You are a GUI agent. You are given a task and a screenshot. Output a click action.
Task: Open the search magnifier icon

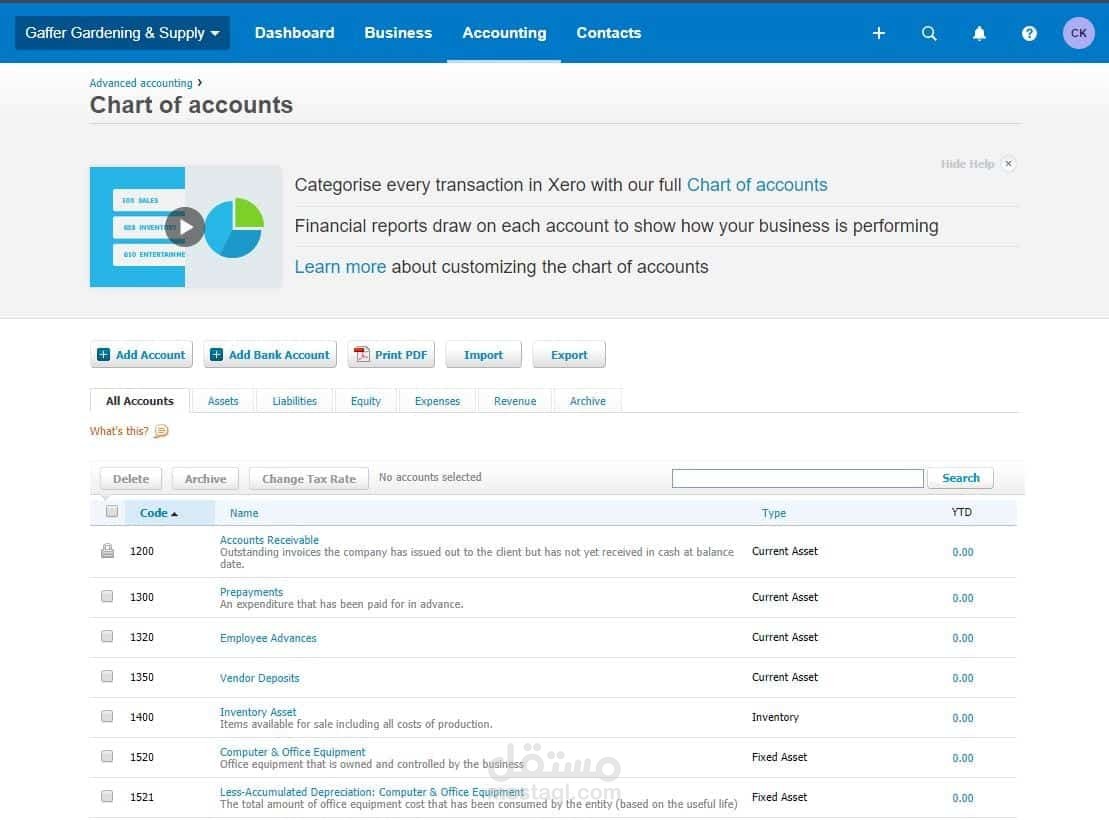[929, 33]
